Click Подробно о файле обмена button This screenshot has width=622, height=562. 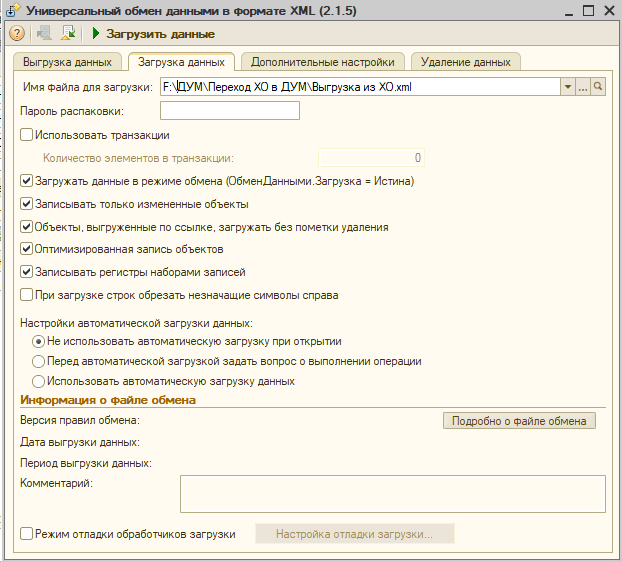(519, 421)
